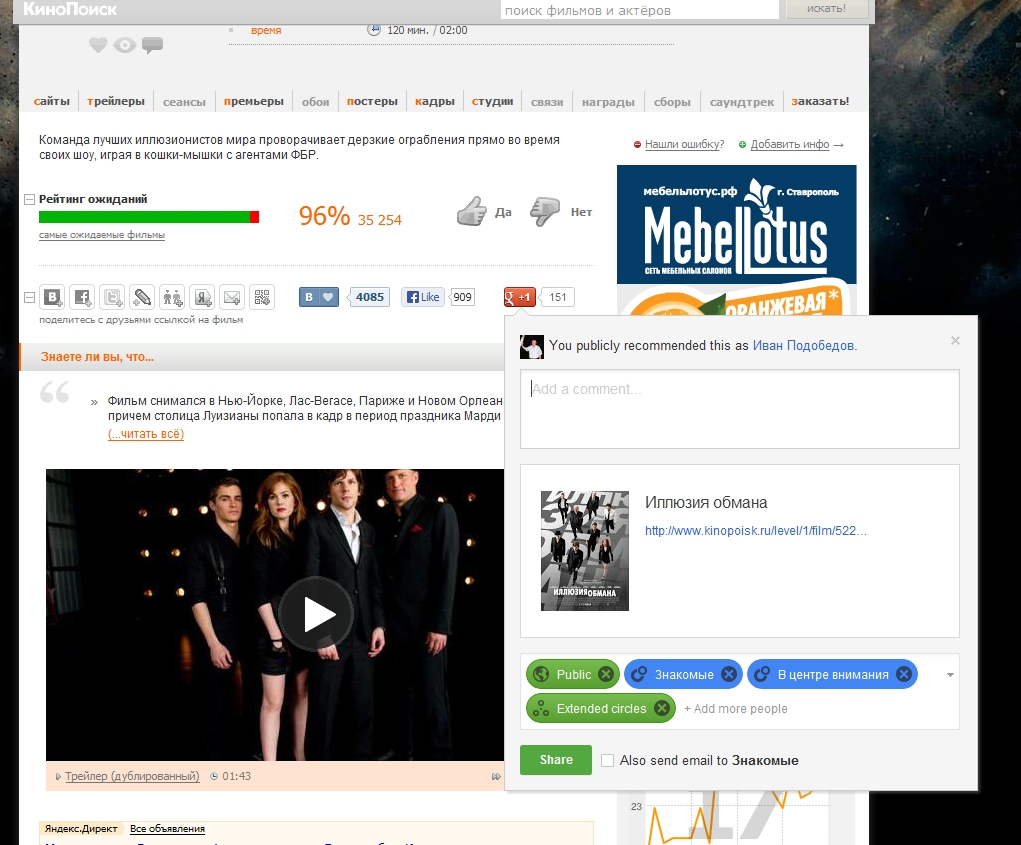Open the 'награды' tab
Viewport: 1021px width, 845px height.
608,102
